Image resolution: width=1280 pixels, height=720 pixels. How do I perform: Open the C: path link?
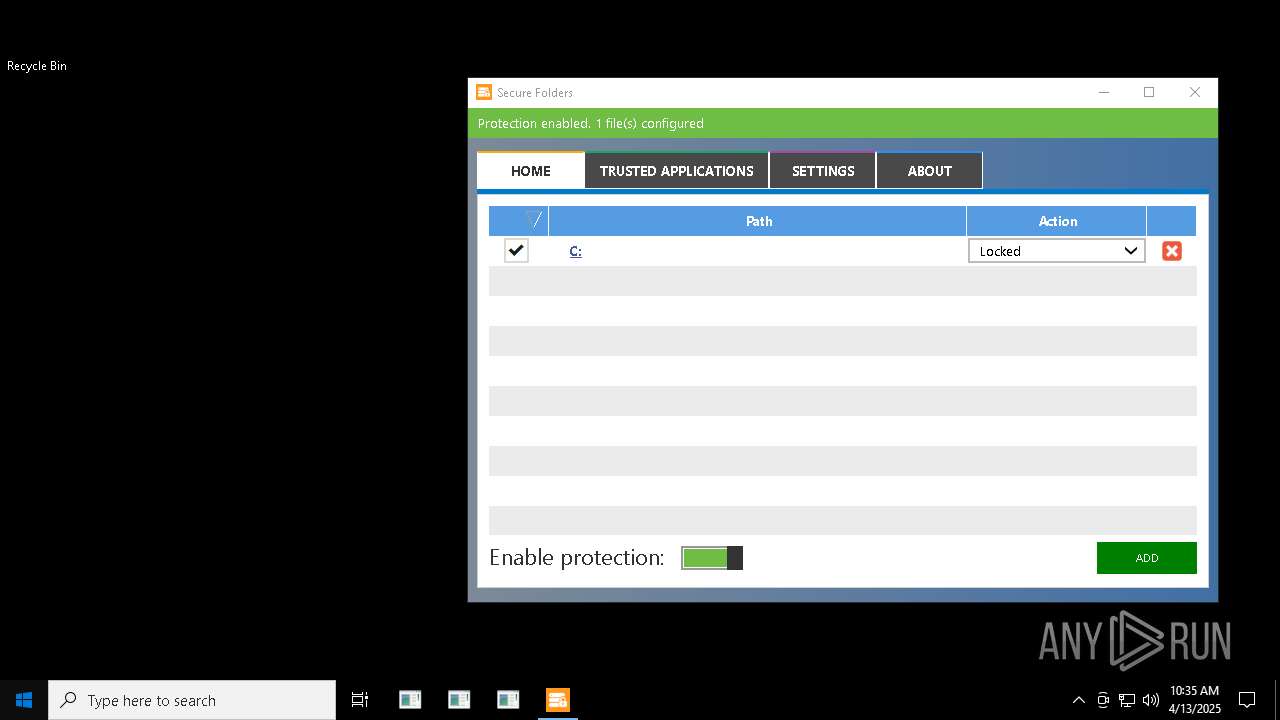point(575,251)
